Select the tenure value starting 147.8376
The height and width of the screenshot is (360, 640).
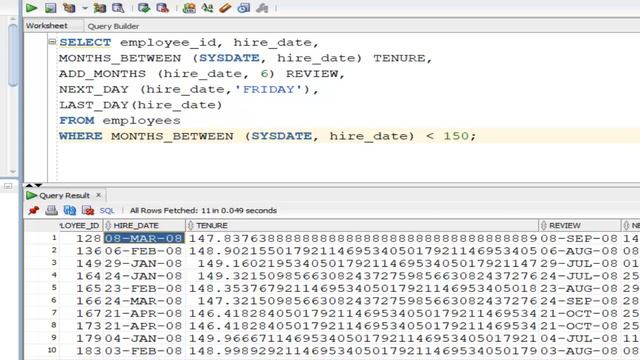tap(362, 238)
